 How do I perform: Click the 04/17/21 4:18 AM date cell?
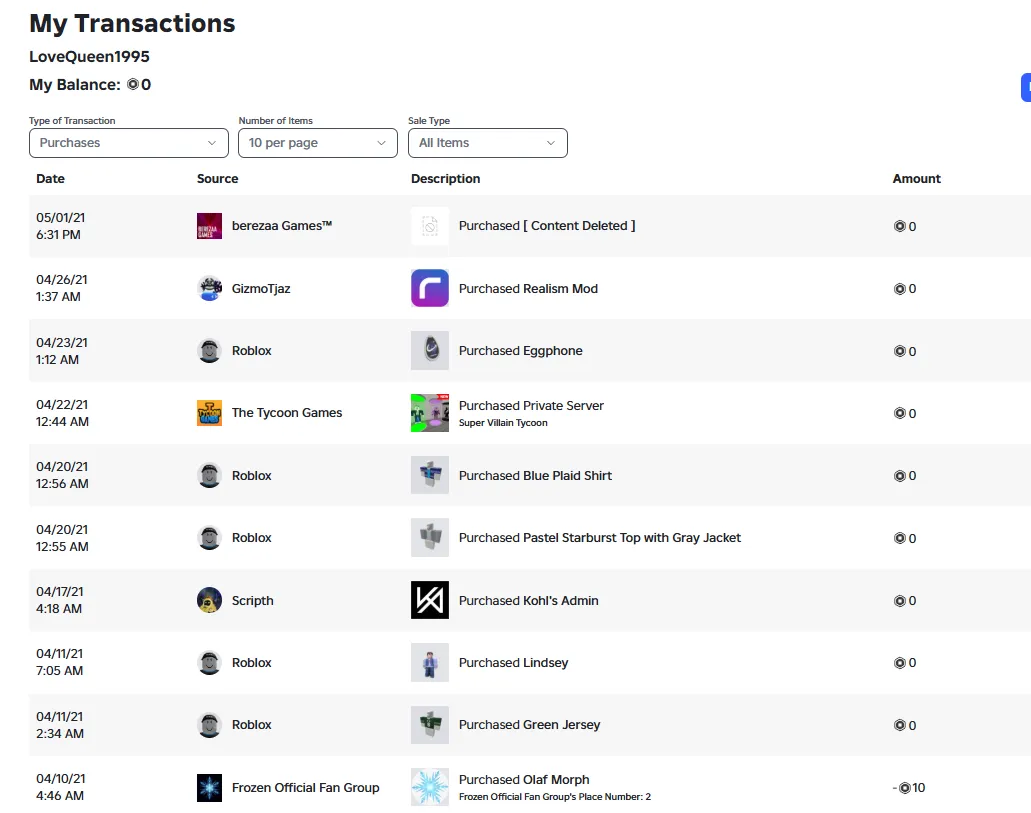tap(60, 600)
